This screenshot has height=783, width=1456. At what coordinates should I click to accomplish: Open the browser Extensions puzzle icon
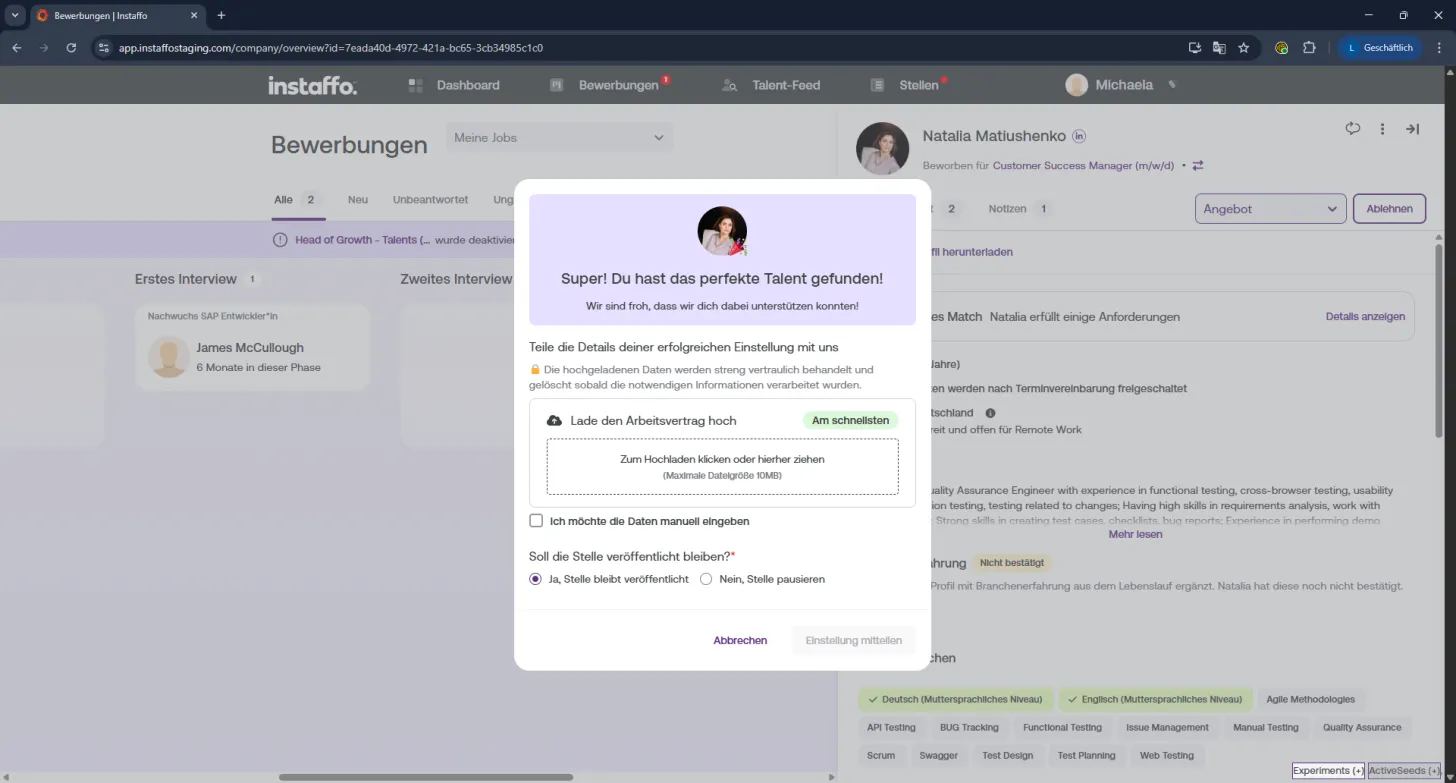pos(1309,47)
